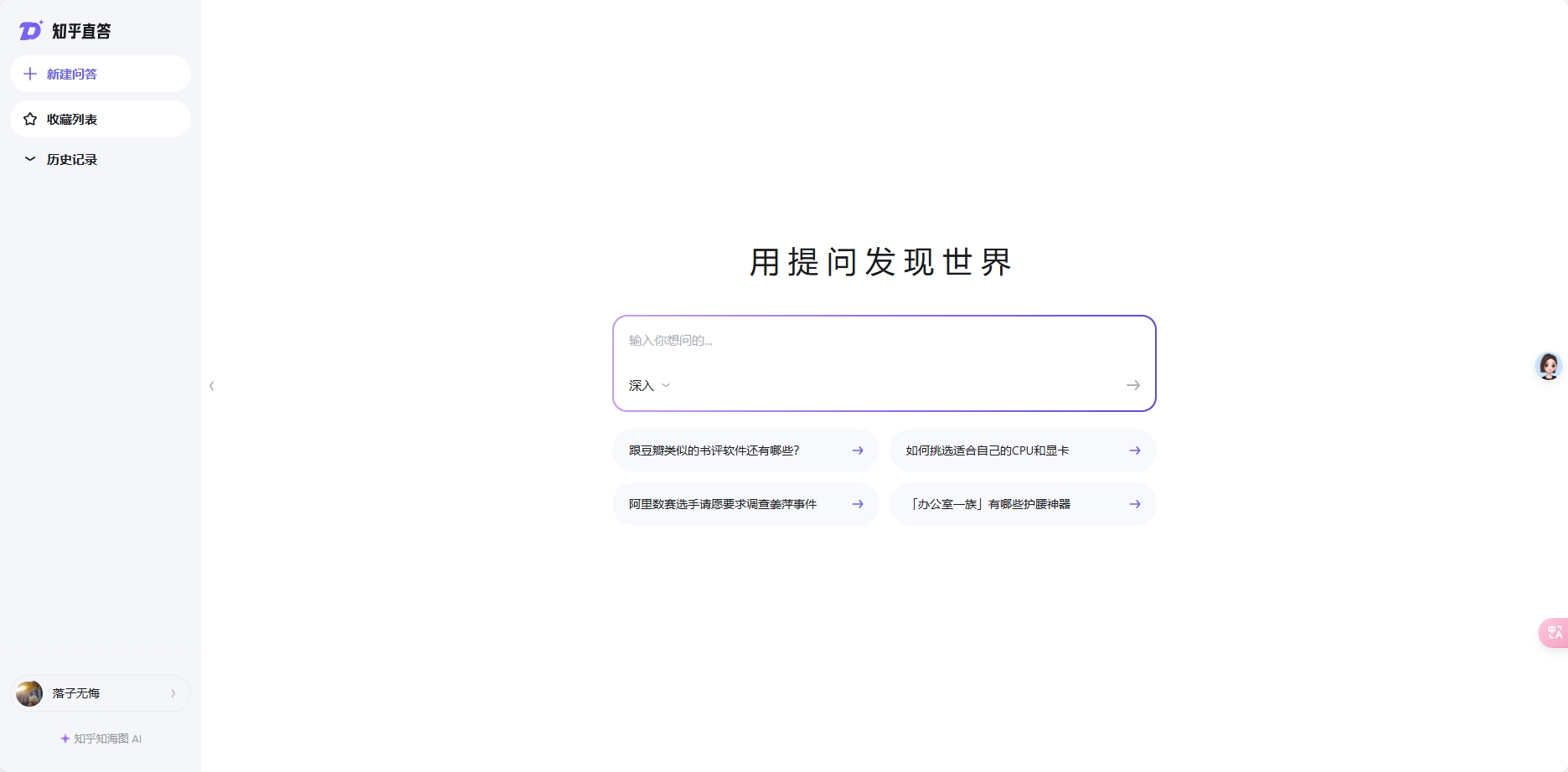
Task: Click the Zhihu Zhida logo icon
Action: coord(31,31)
